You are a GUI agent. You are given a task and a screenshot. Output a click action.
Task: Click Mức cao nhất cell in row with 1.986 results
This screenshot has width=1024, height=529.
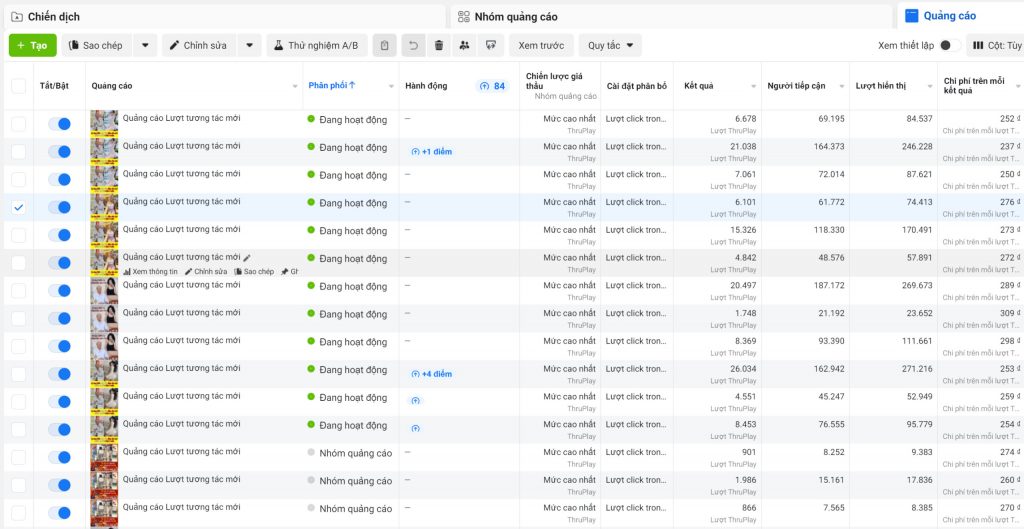point(569,479)
